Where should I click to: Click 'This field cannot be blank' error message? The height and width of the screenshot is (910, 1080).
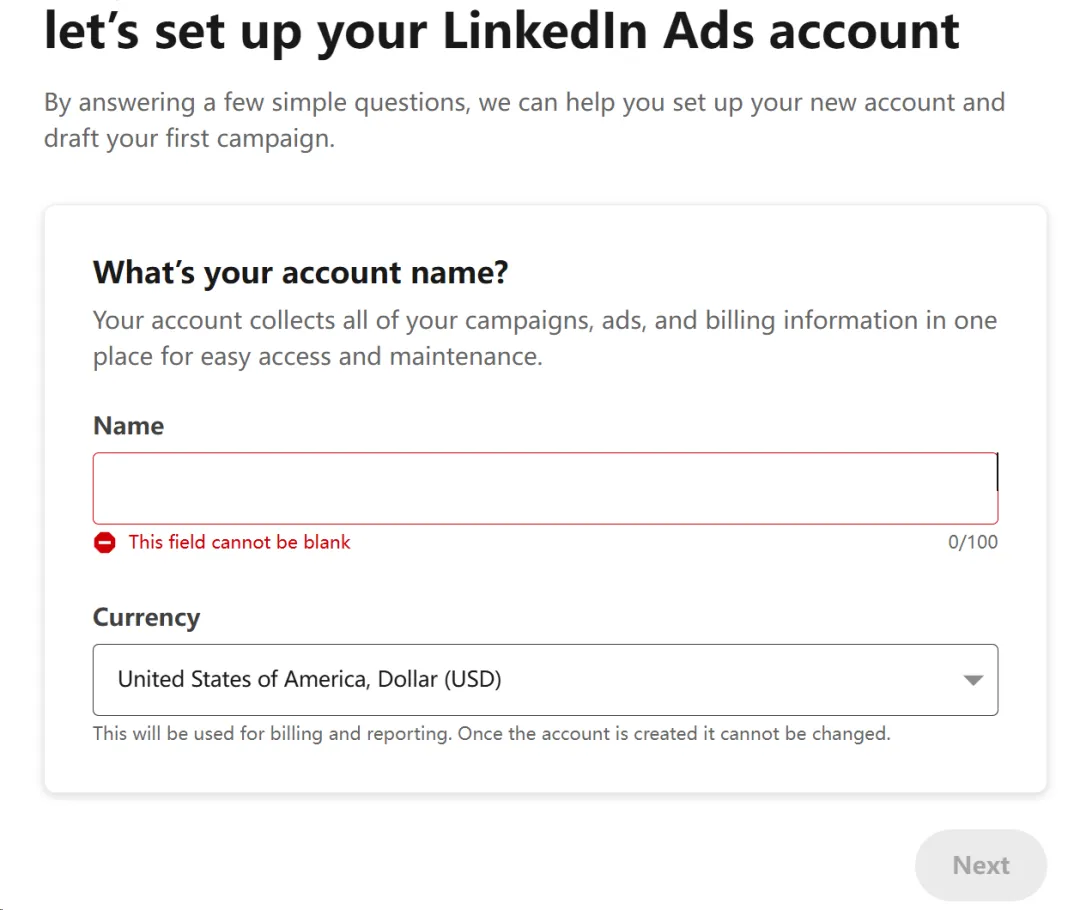pos(239,542)
